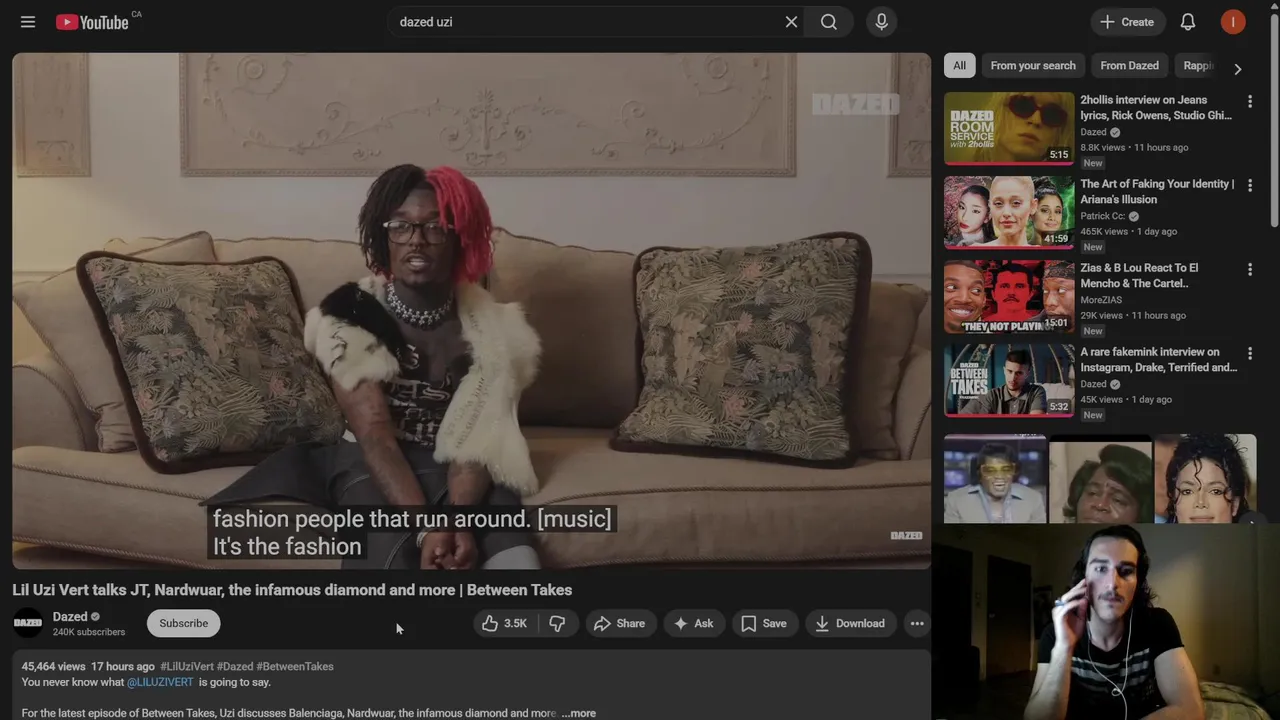Open the Patrick Cc: channel link
The width and height of the screenshot is (1280, 720).
point(1103,216)
